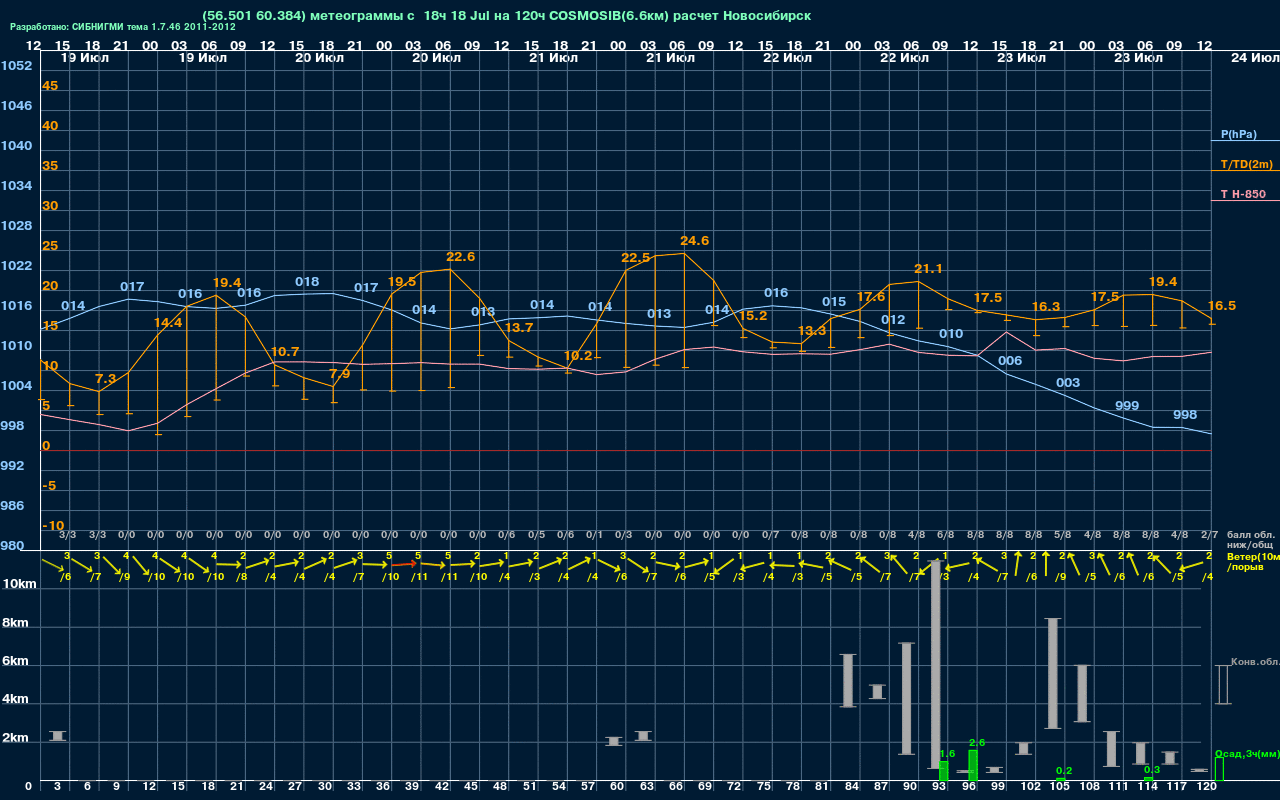The height and width of the screenshot is (800, 1280).
Task: Click the 006 pressure curve label
Action: point(1010,361)
